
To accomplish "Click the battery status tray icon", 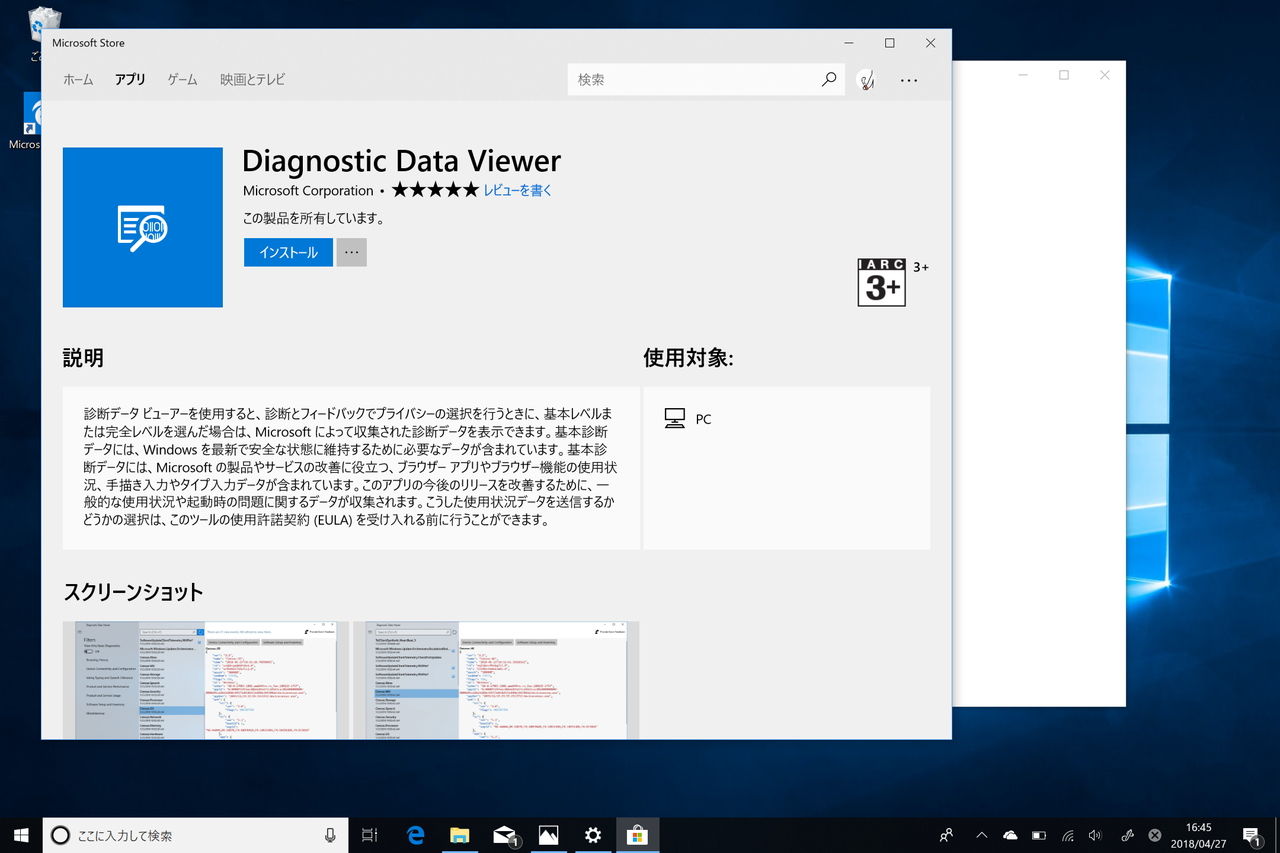I will pyautogui.click(x=1039, y=835).
